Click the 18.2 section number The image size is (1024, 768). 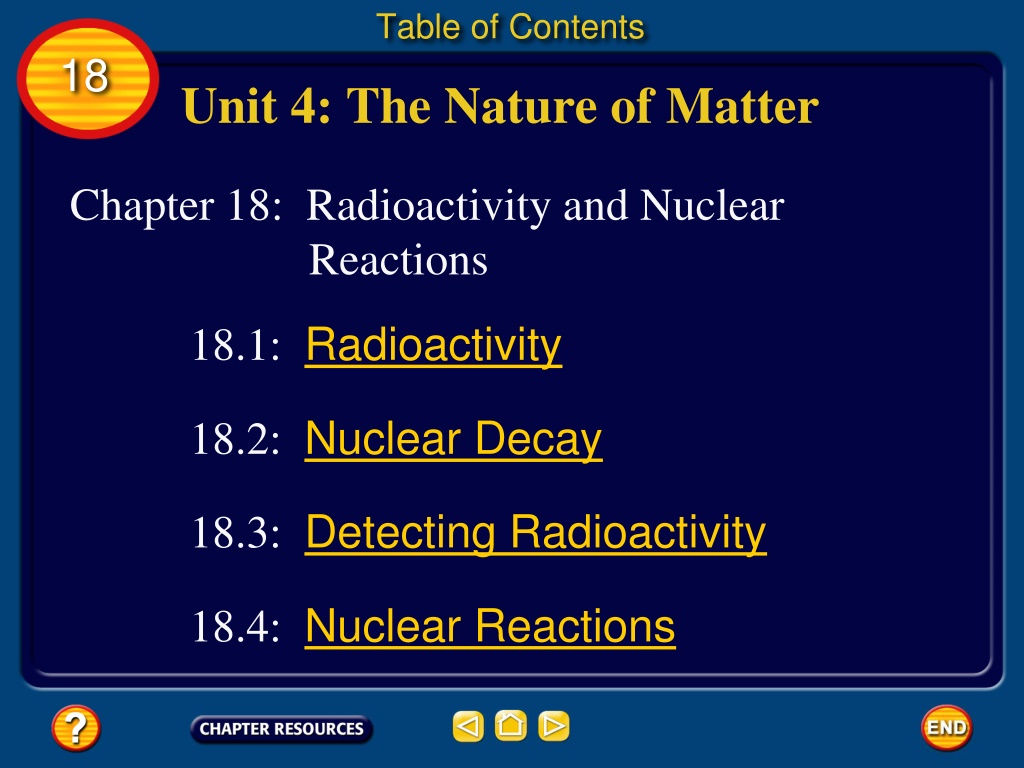coord(236,439)
